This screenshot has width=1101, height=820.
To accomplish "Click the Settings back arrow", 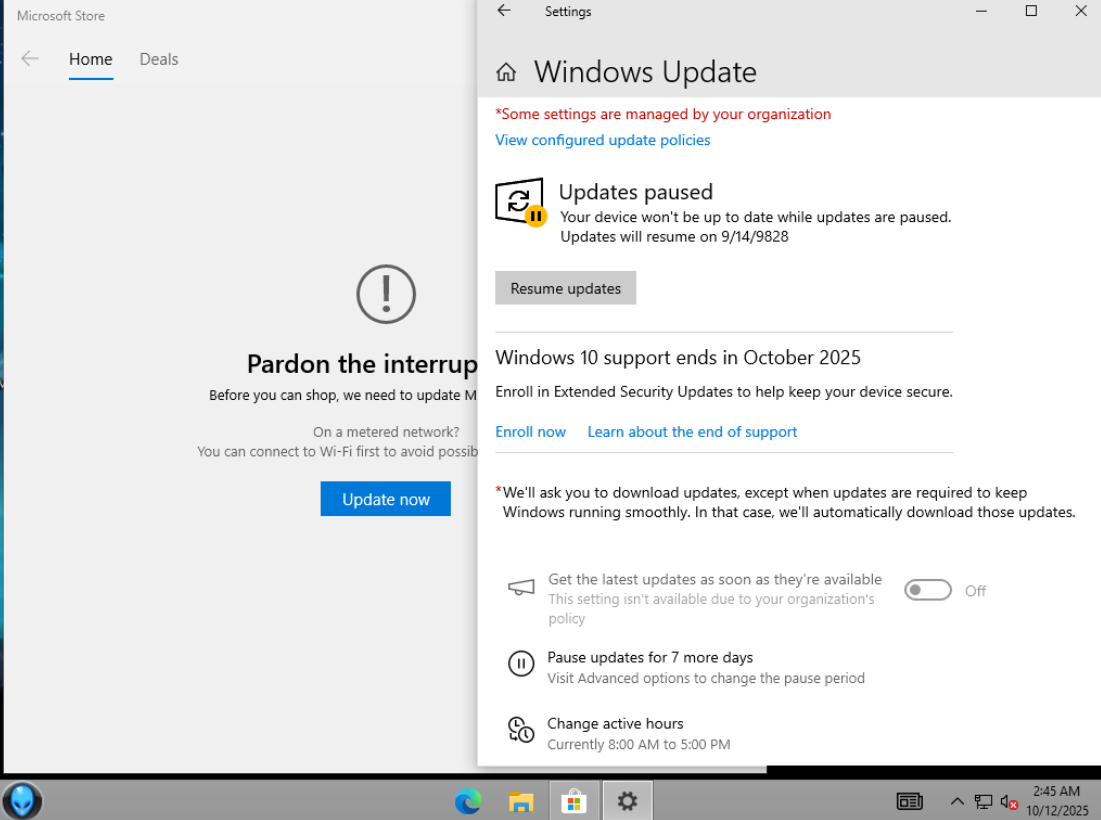I will tap(503, 11).
